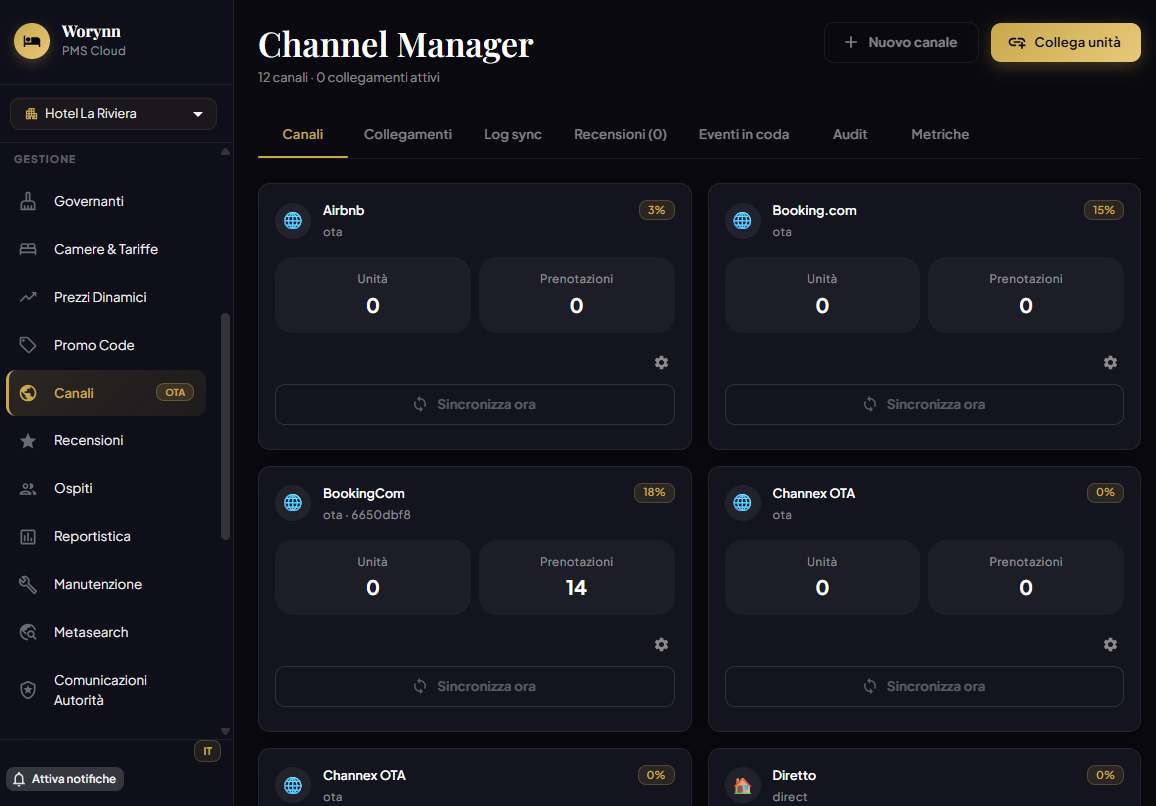Click Attiva notifiche button
The width and height of the screenshot is (1156, 806).
65,779
